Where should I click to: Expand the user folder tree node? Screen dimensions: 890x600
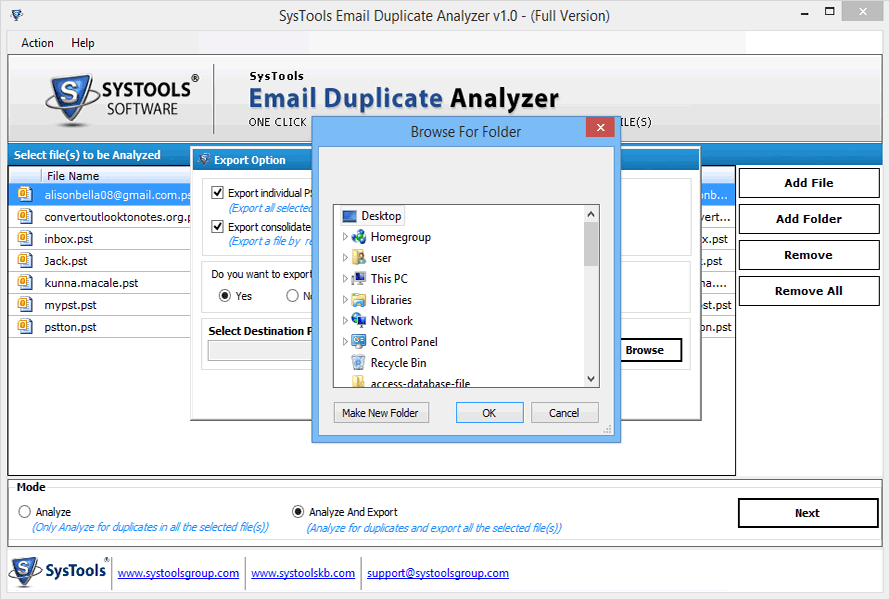345,258
